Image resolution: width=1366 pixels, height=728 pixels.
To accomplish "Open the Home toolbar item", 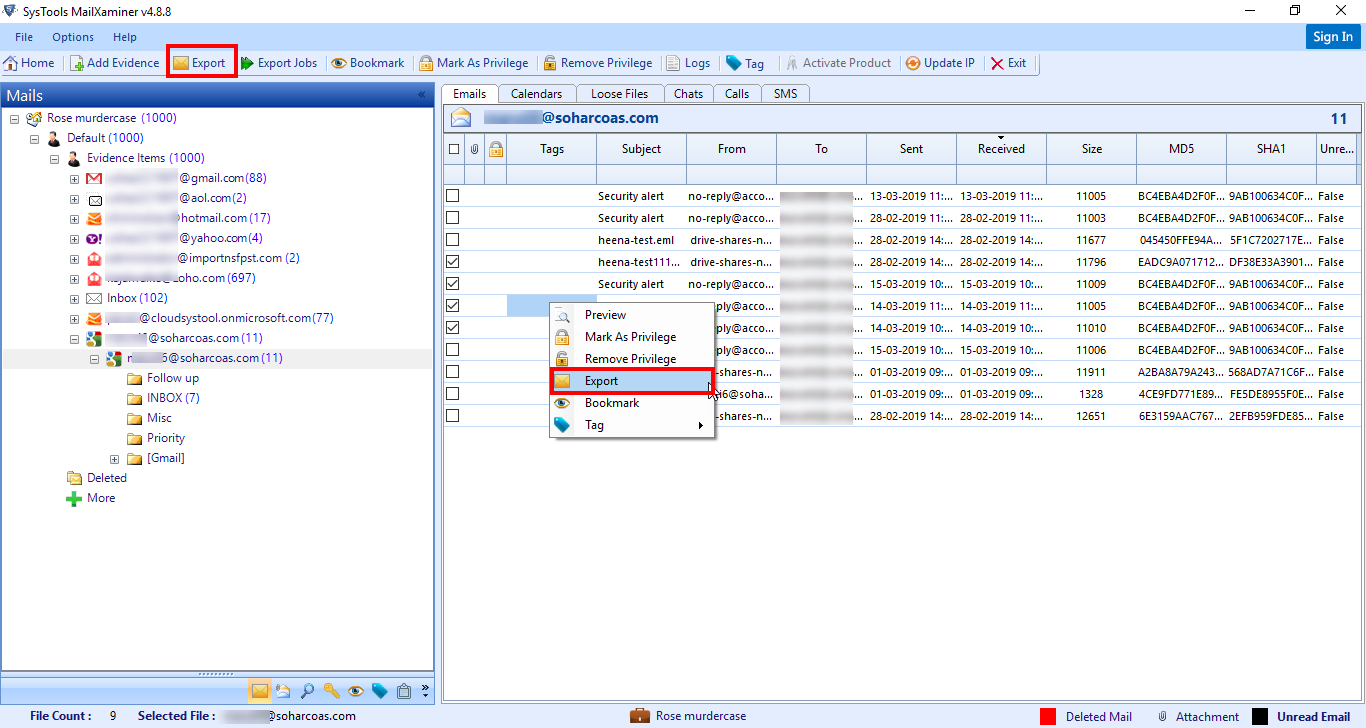I will click(x=29, y=63).
